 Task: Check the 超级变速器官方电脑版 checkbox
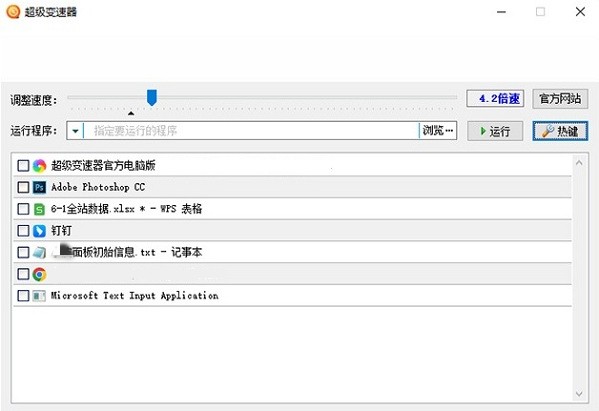coord(23,166)
